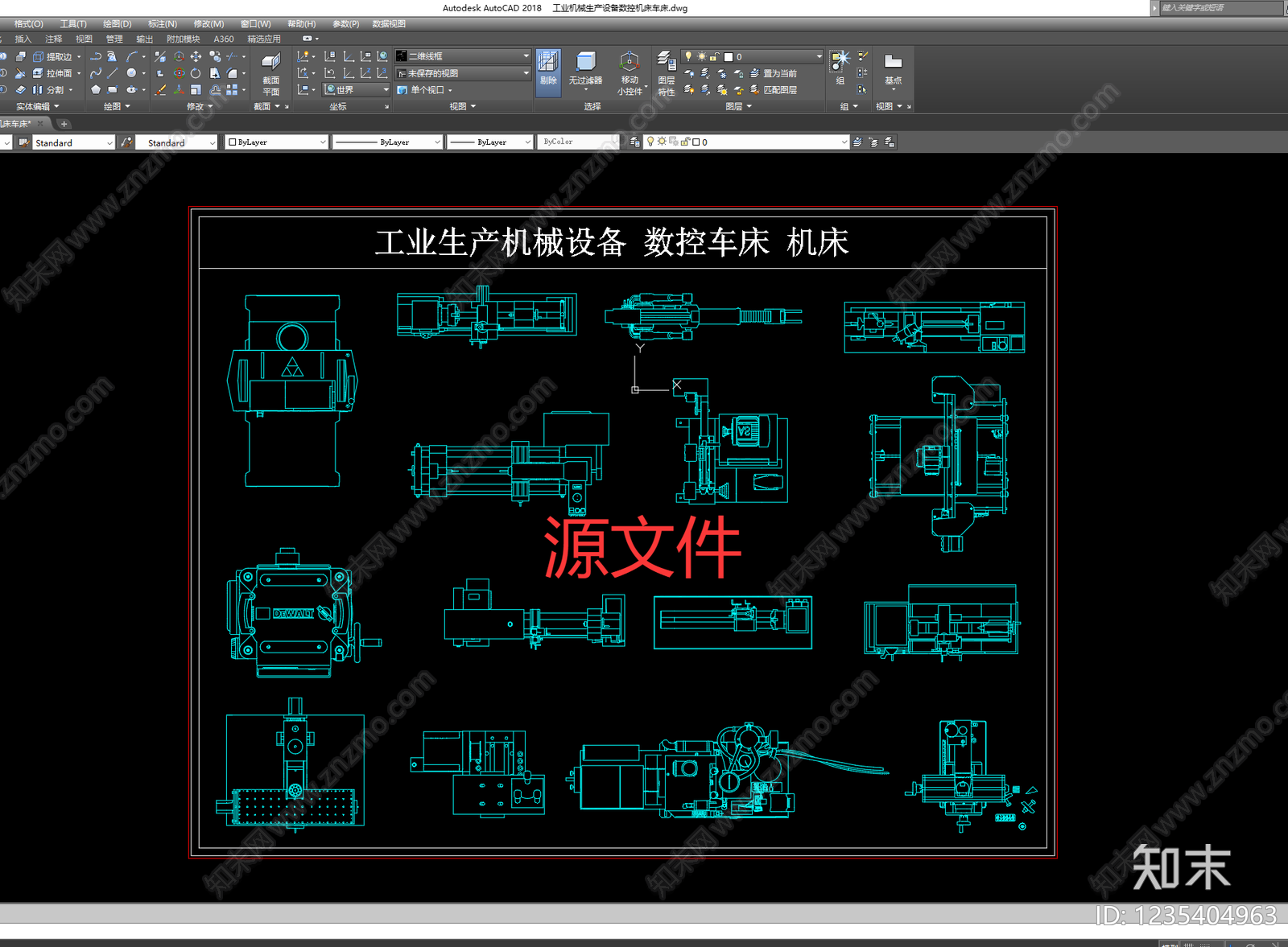Open the 未保存的视图 view dropdown

point(463,73)
